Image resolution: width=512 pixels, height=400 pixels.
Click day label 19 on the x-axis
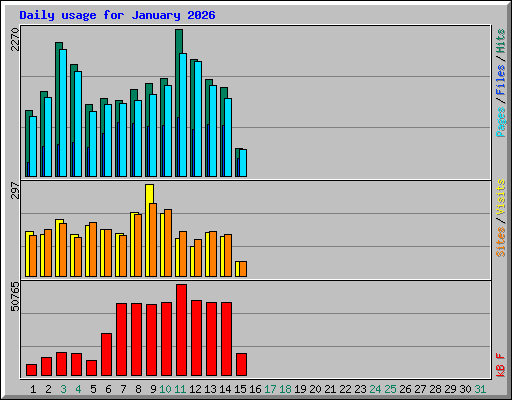point(300,389)
